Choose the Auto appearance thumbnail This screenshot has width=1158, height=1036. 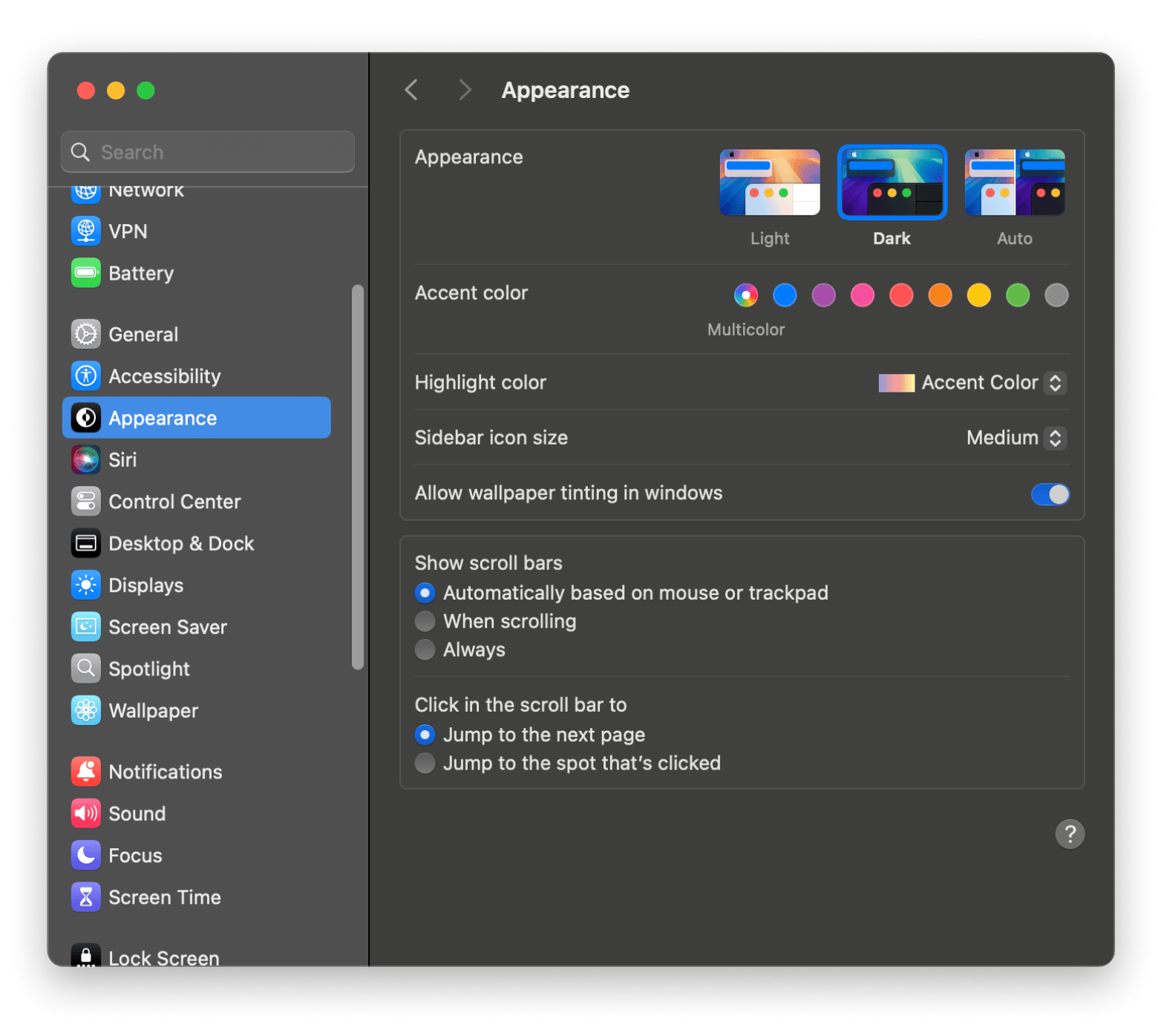[1015, 183]
